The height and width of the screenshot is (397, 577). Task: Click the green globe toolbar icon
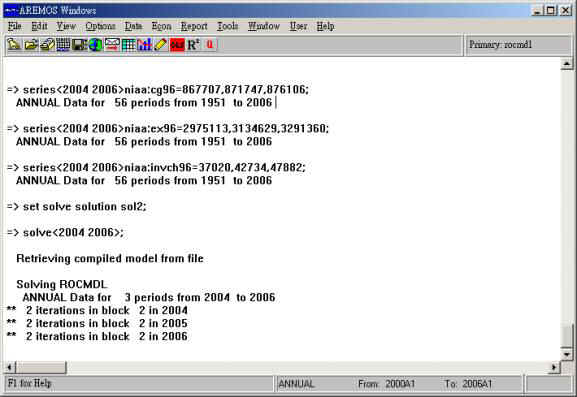coord(96,45)
